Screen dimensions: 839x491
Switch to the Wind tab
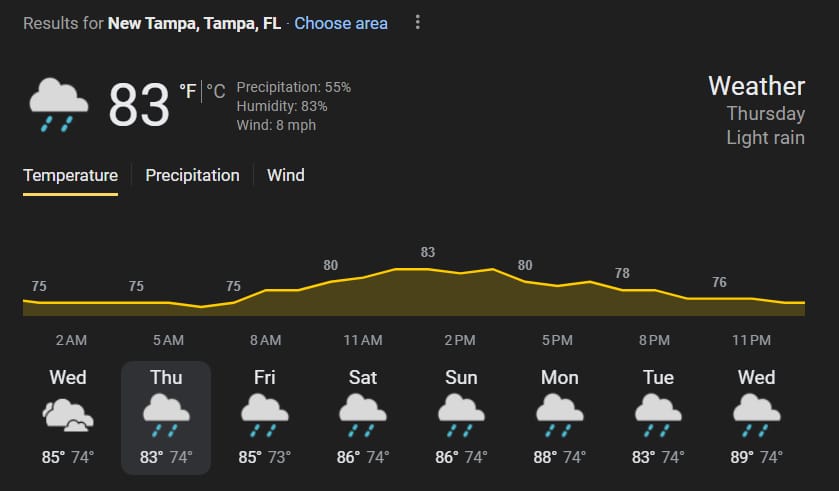coord(286,175)
